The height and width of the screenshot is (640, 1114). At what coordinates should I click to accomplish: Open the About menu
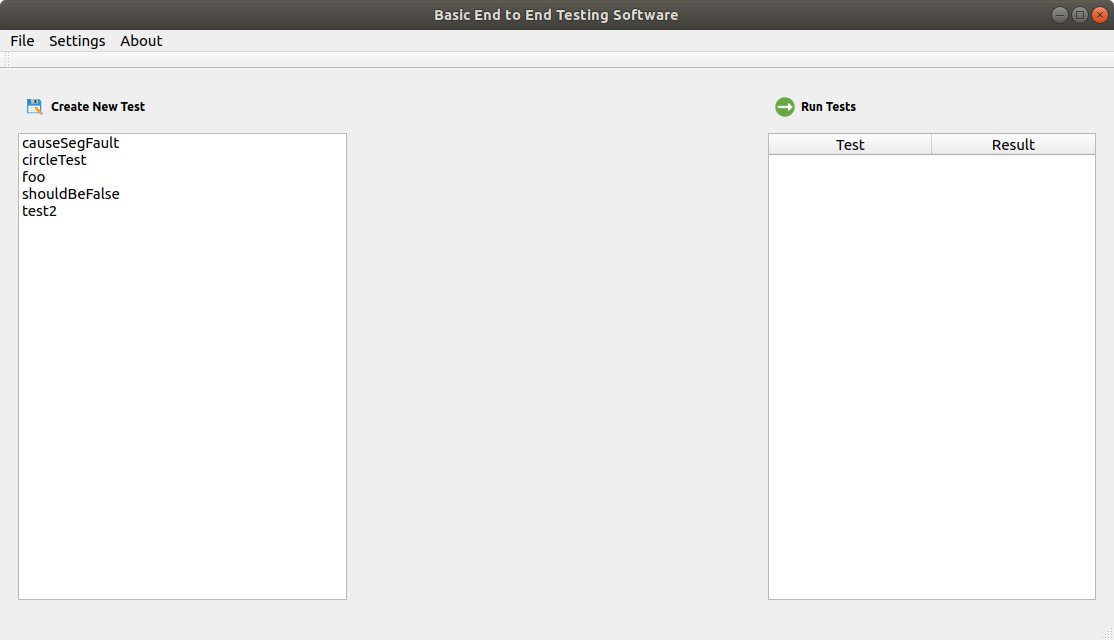pos(141,41)
